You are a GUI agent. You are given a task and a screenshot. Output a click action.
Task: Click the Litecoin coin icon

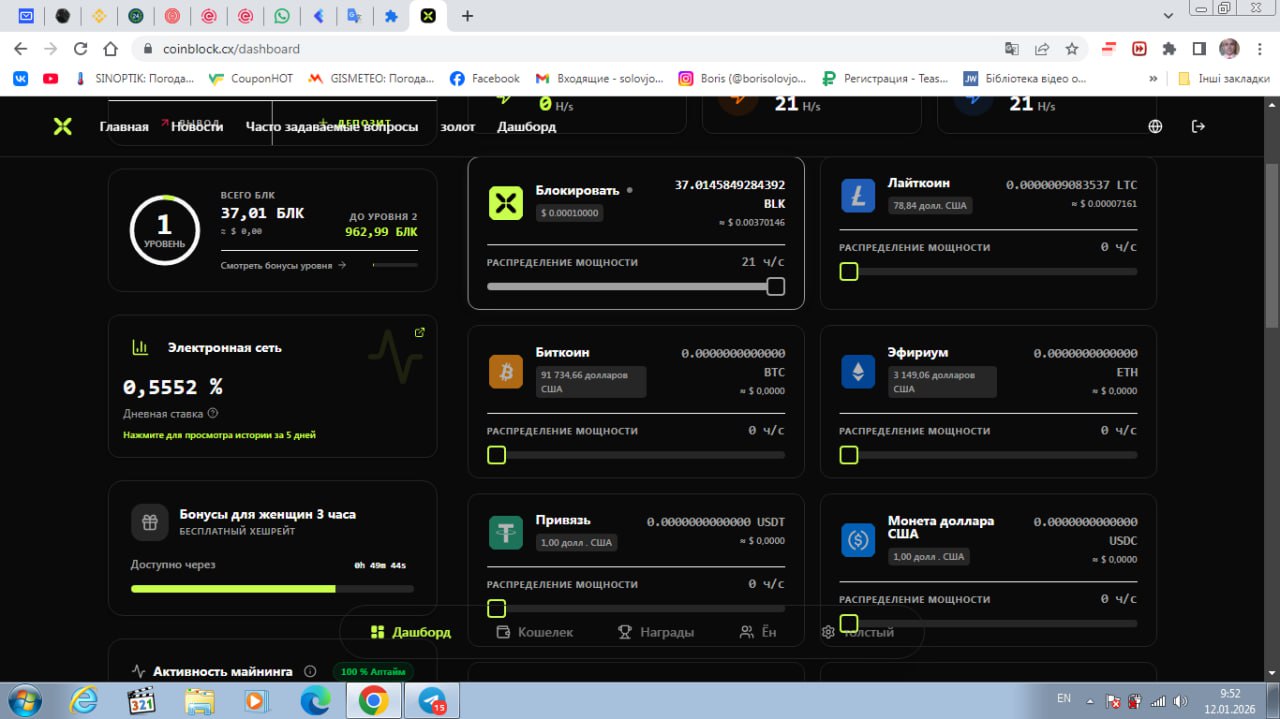point(858,196)
